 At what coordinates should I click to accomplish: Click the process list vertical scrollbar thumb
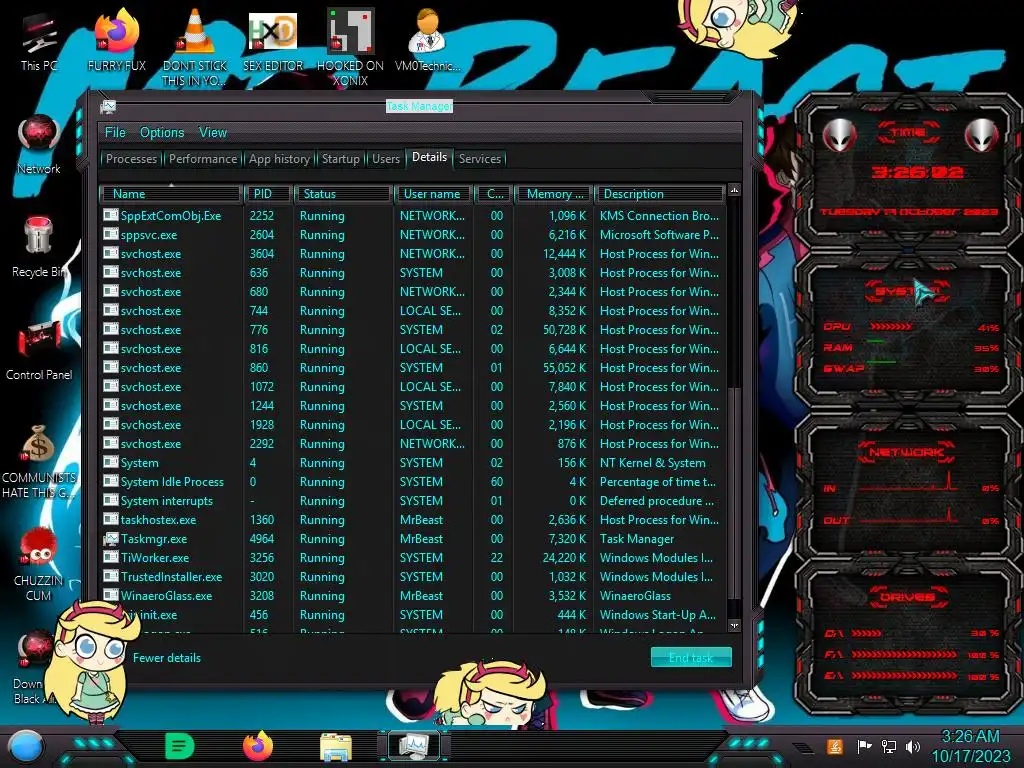(734, 493)
